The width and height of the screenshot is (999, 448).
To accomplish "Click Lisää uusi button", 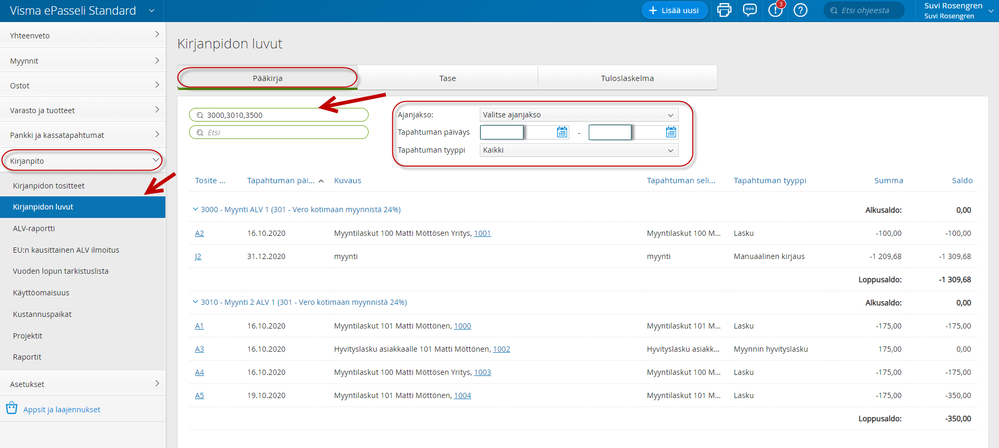I will (x=674, y=10).
